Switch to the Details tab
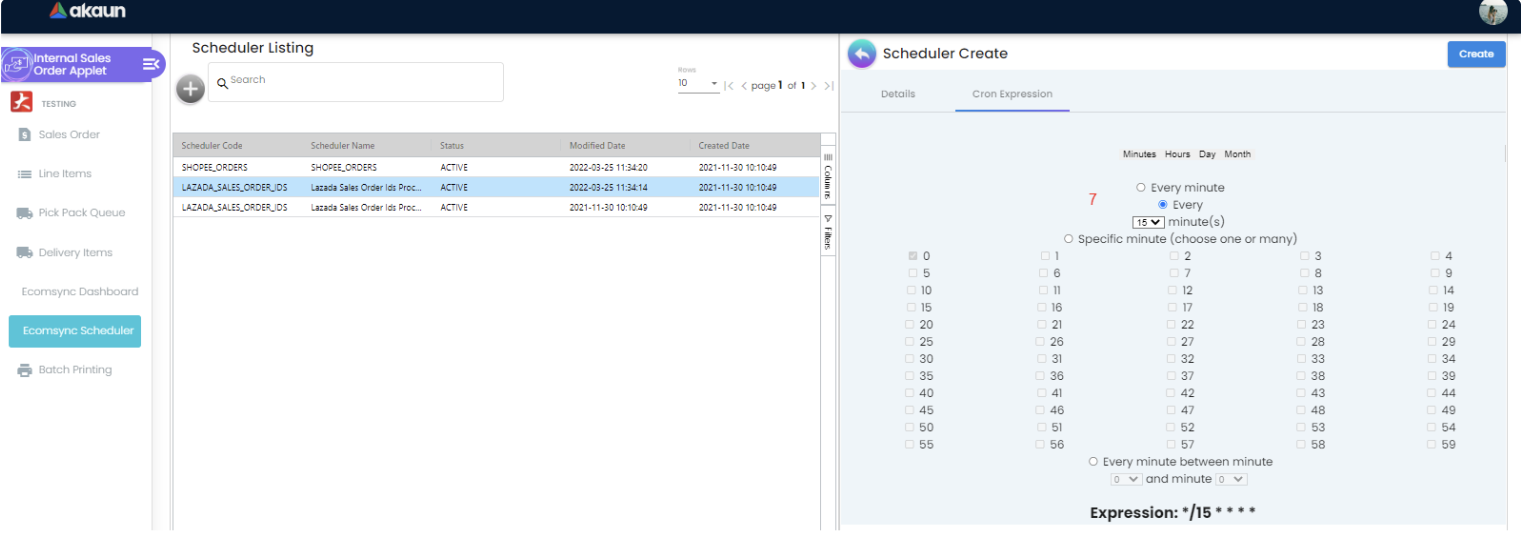 pos(898,94)
